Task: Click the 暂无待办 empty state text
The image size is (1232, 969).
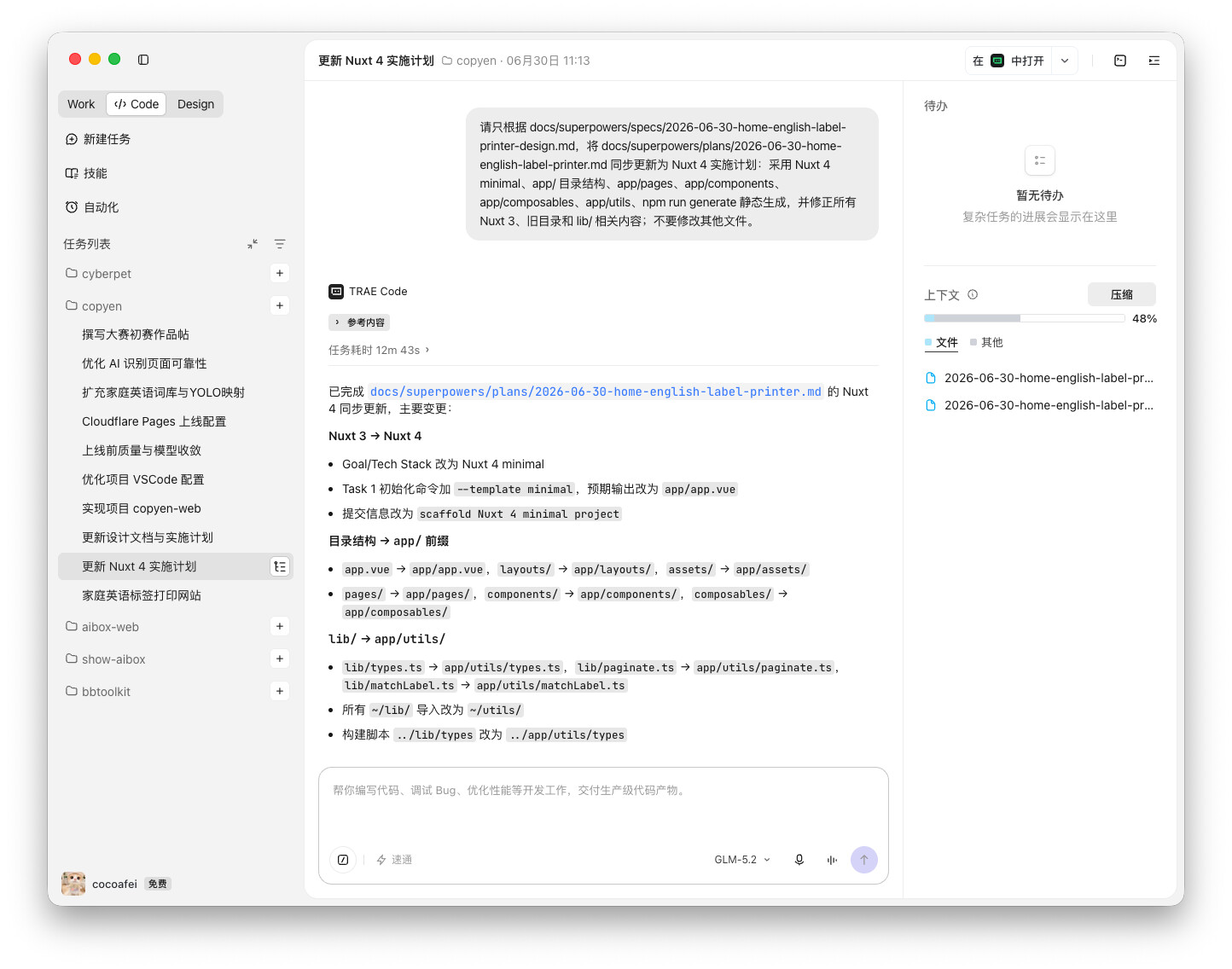Action: click(1040, 195)
